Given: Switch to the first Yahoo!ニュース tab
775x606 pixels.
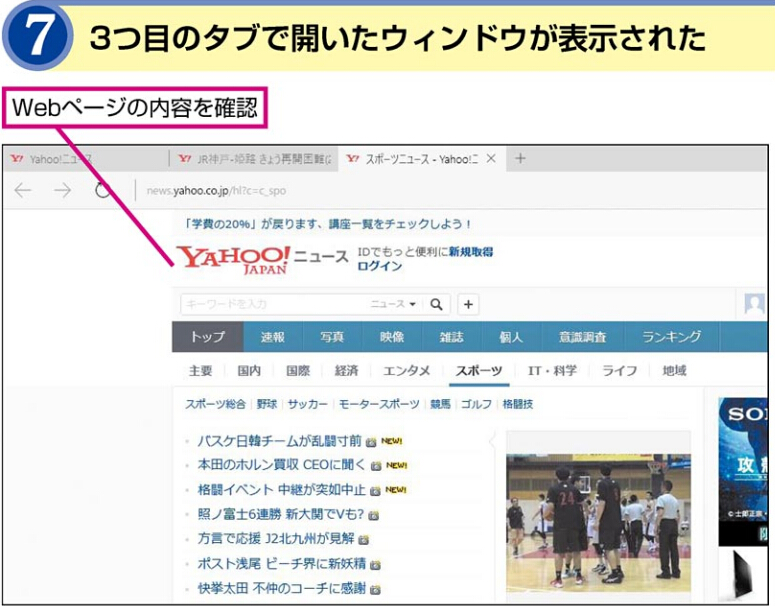Looking at the screenshot, I should [86, 159].
